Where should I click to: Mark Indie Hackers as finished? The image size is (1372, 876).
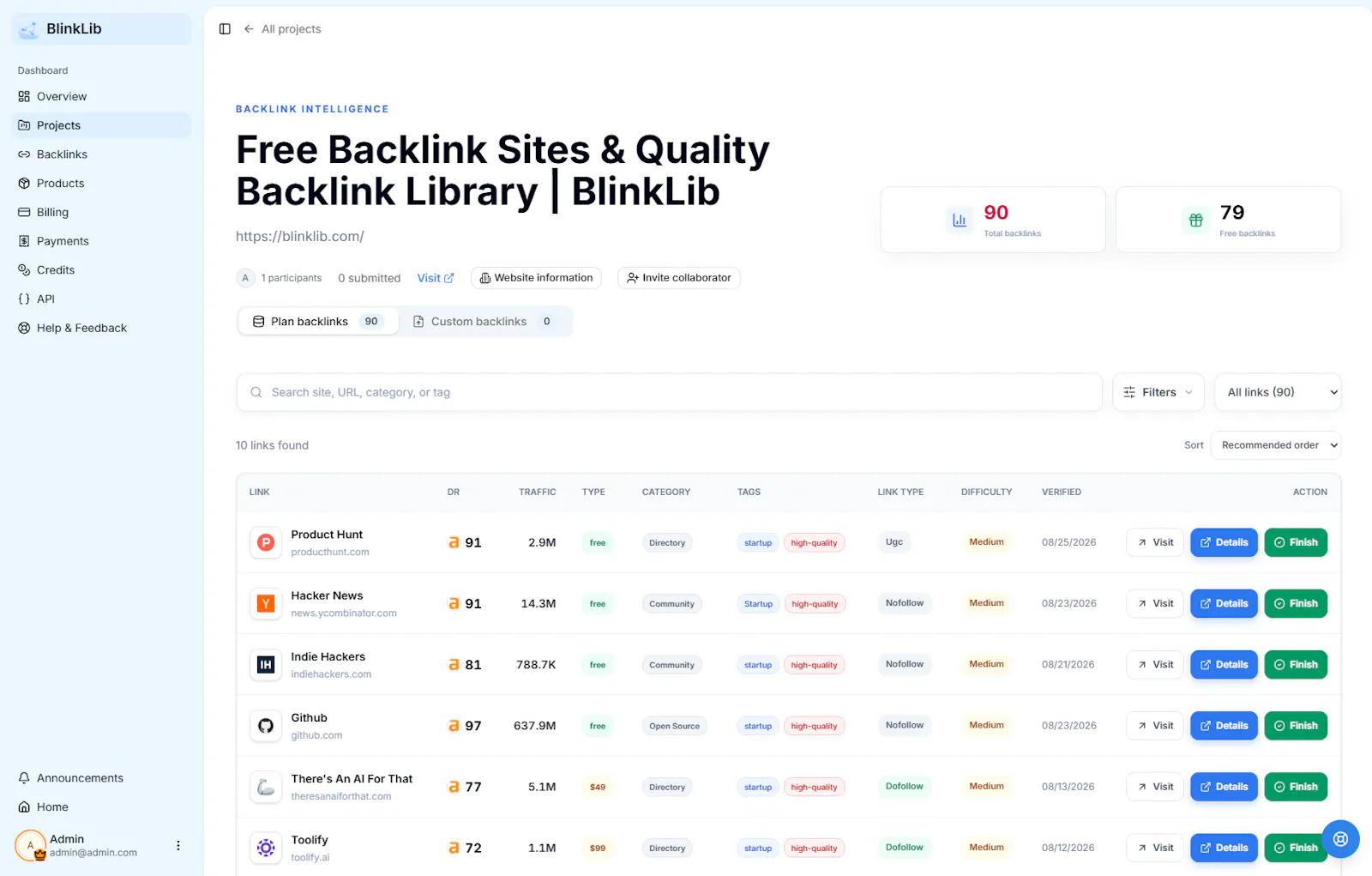coord(1296,665)
